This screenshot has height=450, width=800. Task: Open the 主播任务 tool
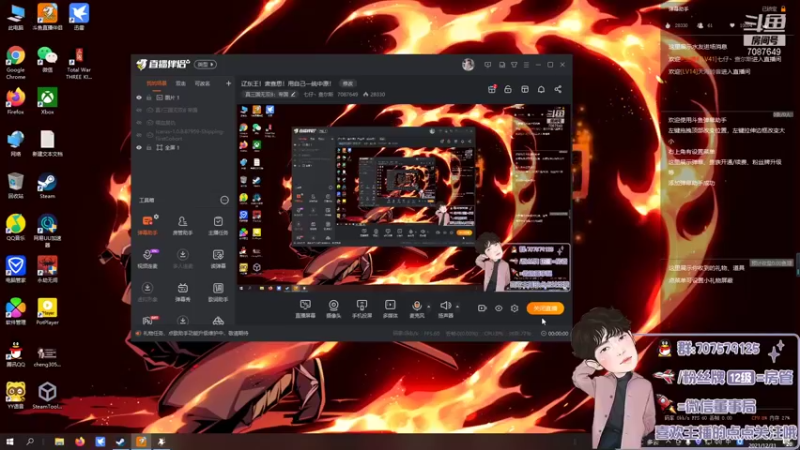[218, 225]
